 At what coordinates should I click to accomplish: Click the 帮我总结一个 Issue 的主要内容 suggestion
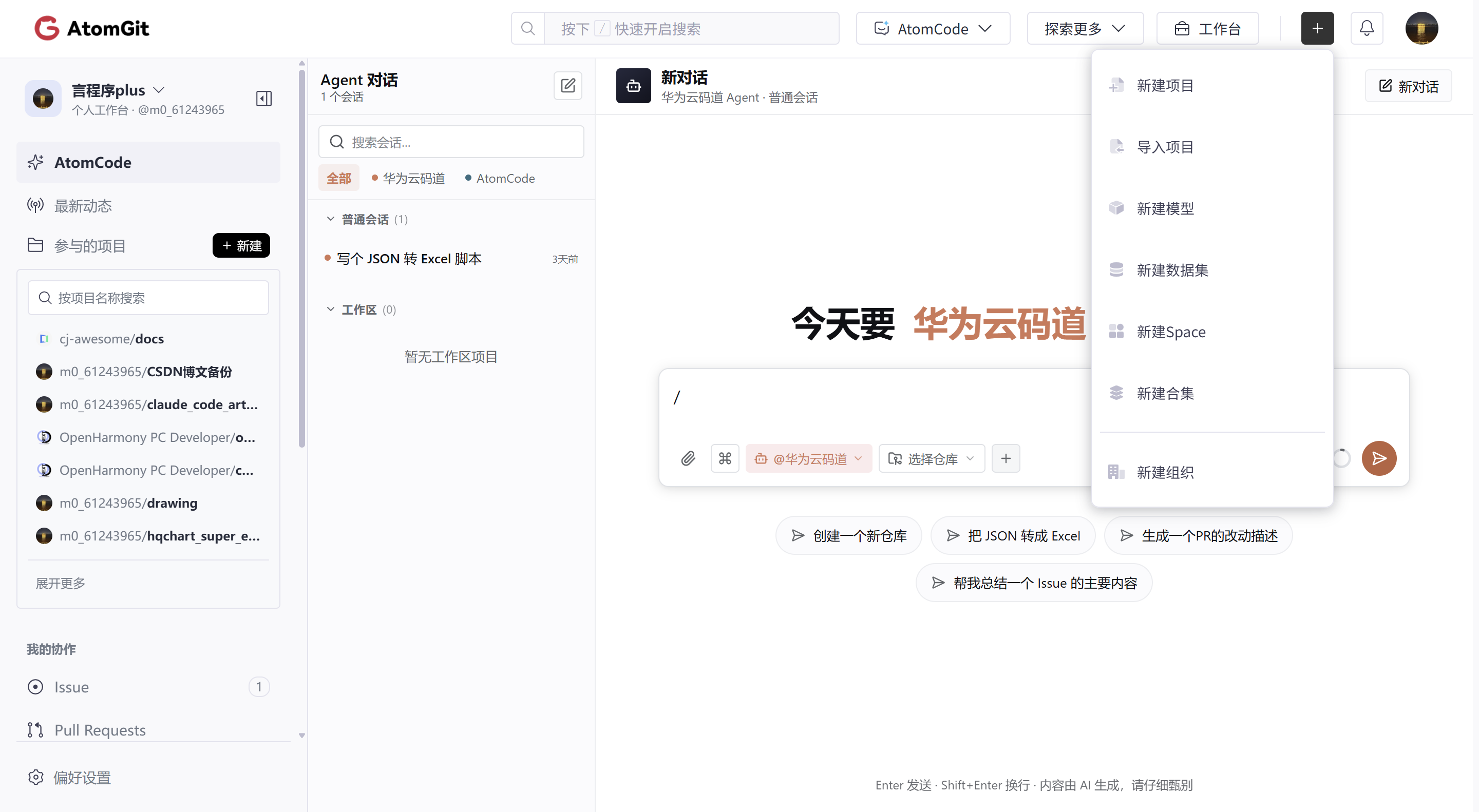coord(1033,583)
